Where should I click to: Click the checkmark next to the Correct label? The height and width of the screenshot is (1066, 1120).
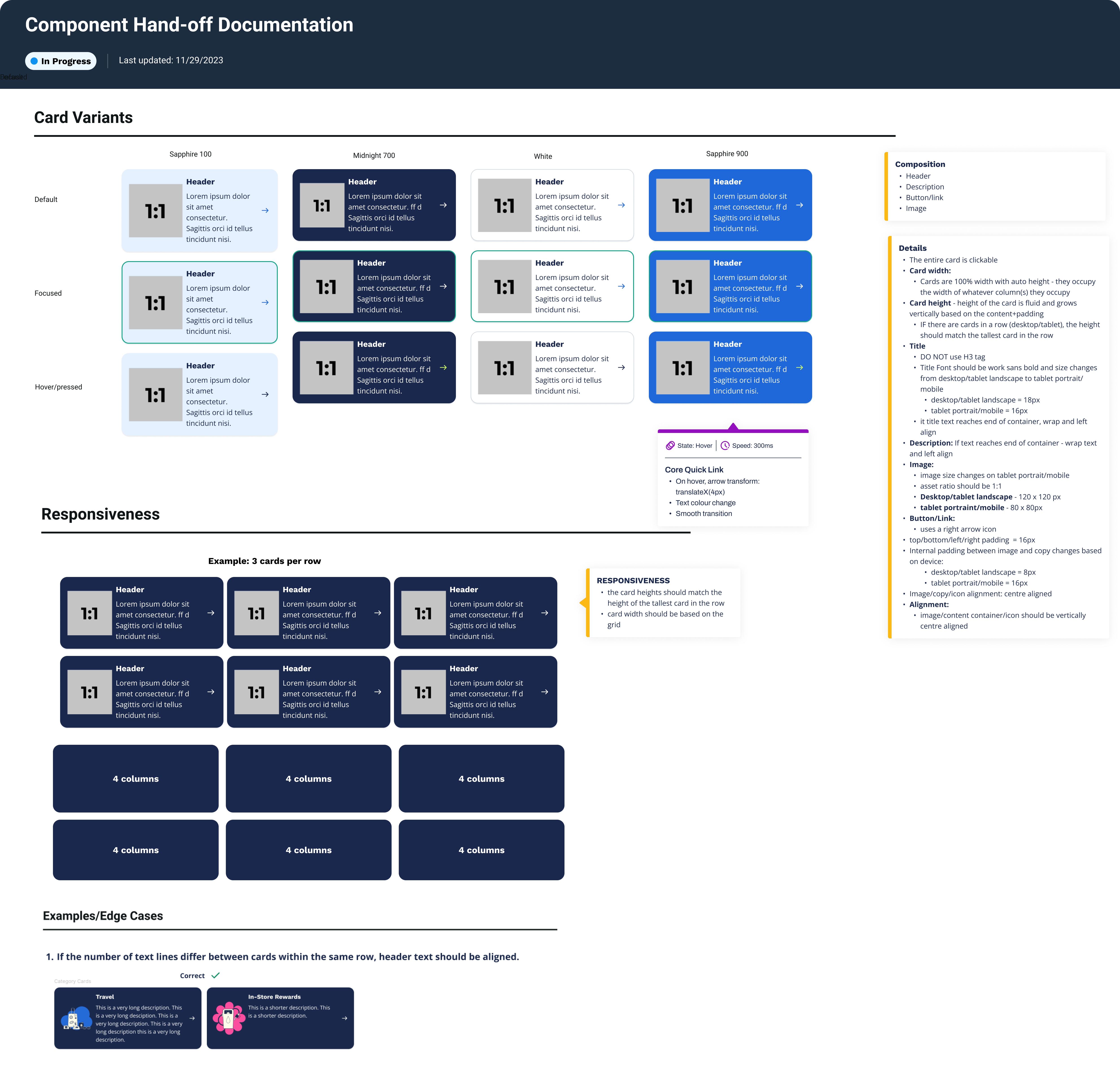pyautogui.click(x=215, y=975)
